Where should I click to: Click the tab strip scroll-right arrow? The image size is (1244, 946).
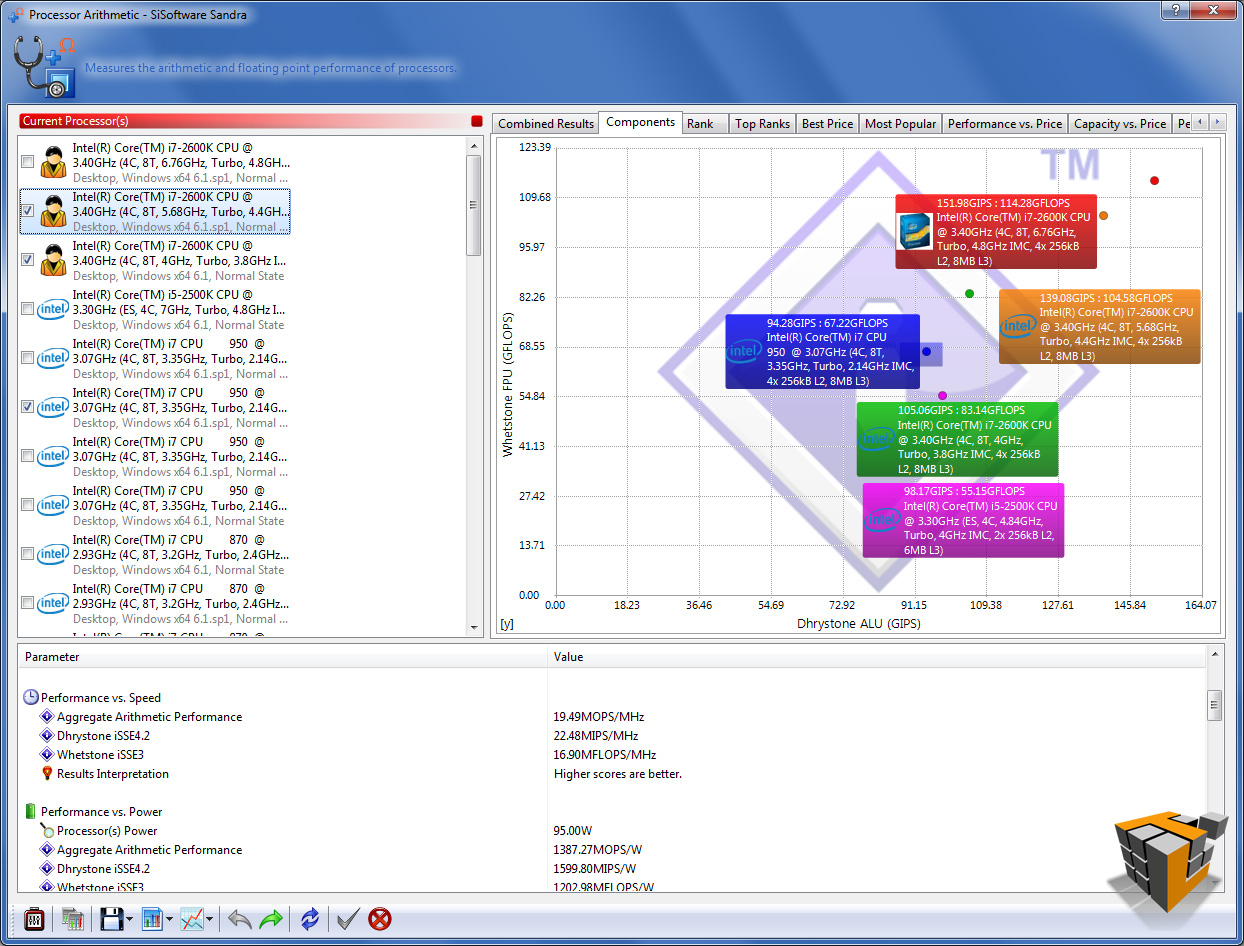1217,122
